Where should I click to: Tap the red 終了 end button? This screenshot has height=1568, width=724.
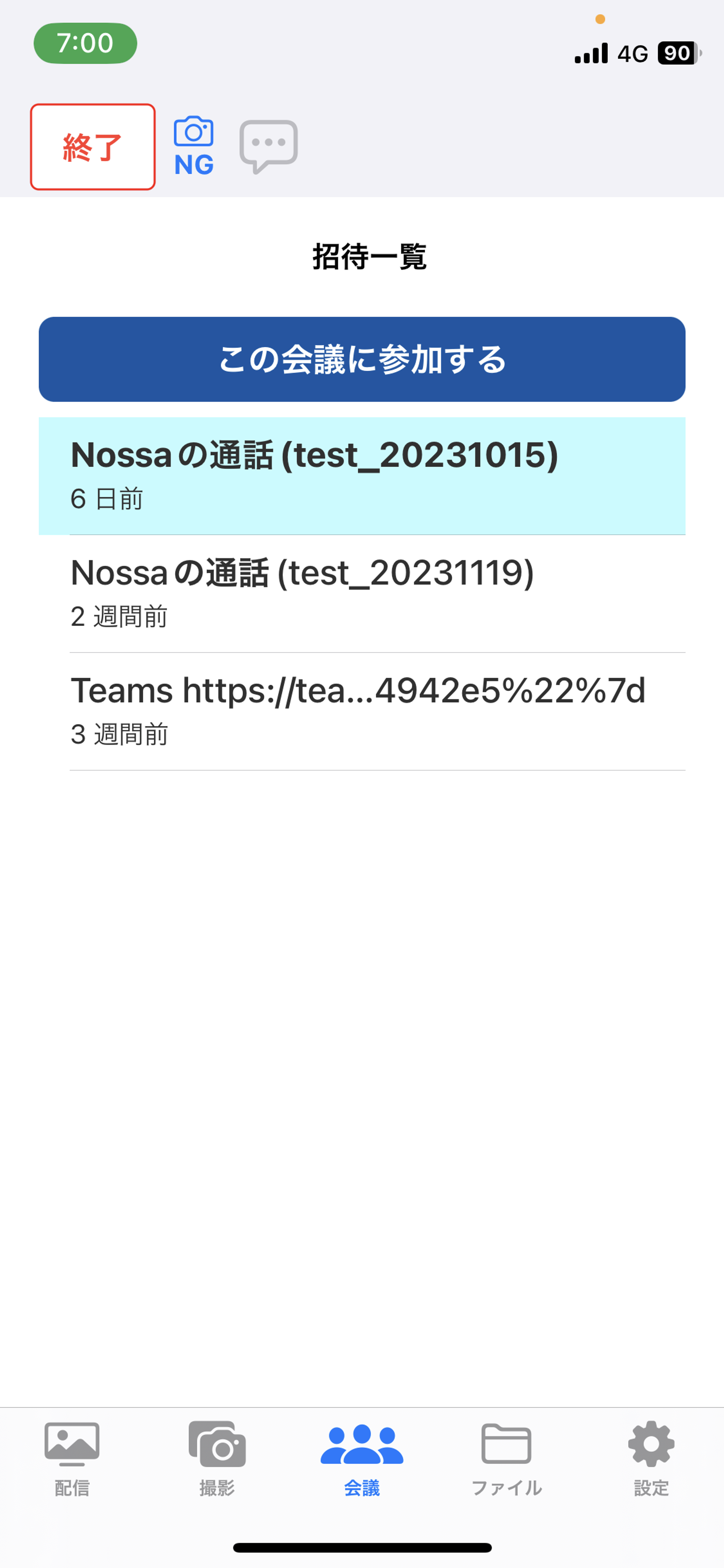pos(92,147)
